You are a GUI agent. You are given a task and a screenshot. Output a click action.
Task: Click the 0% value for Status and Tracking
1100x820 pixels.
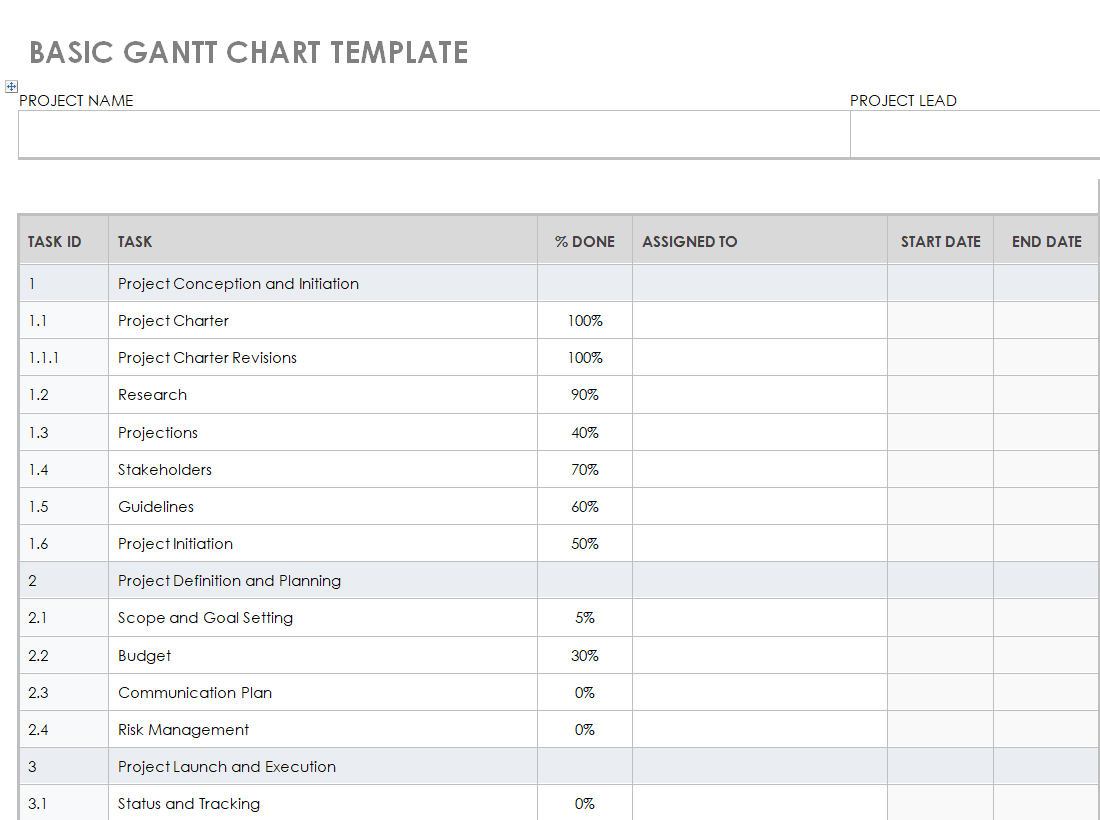tap(584, 804)
